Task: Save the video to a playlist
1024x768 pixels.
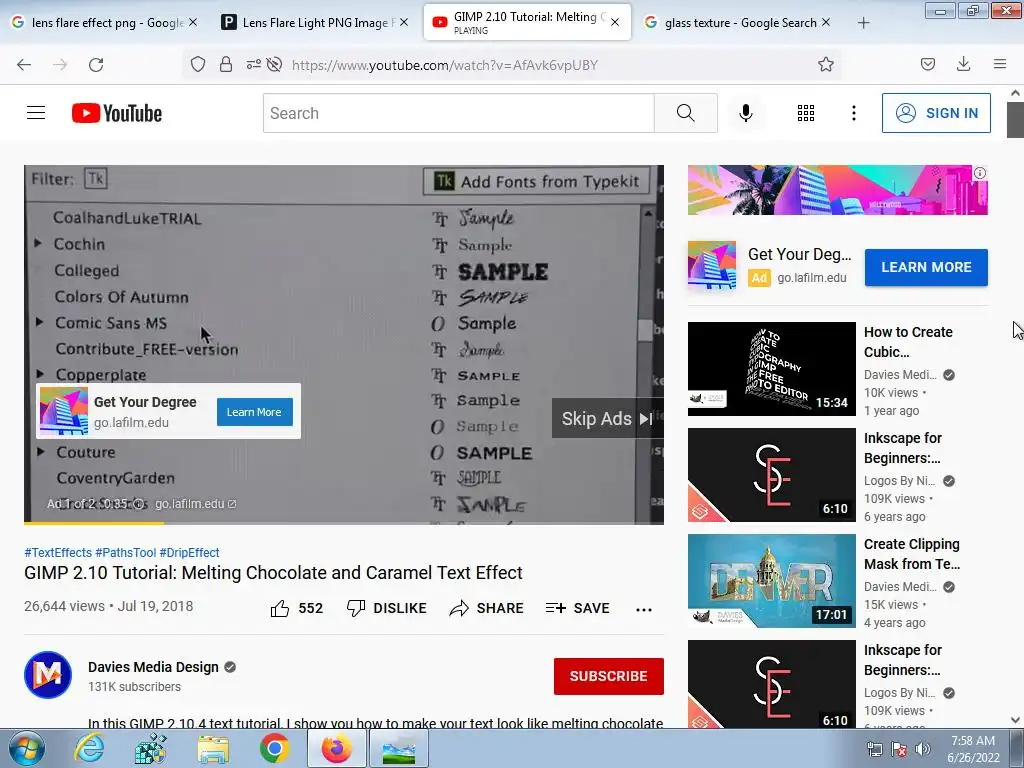Action: click(x=577, y=608)
